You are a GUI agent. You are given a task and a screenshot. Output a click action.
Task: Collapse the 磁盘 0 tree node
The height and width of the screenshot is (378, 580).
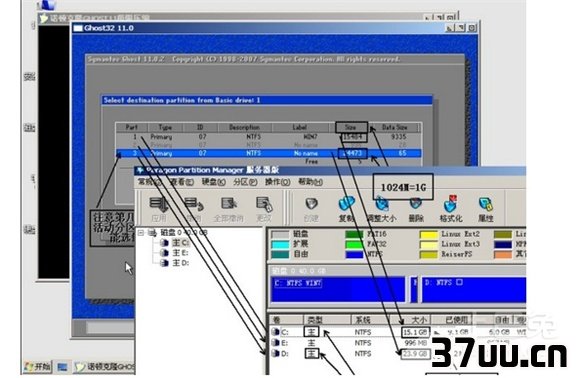coord(141,233)
